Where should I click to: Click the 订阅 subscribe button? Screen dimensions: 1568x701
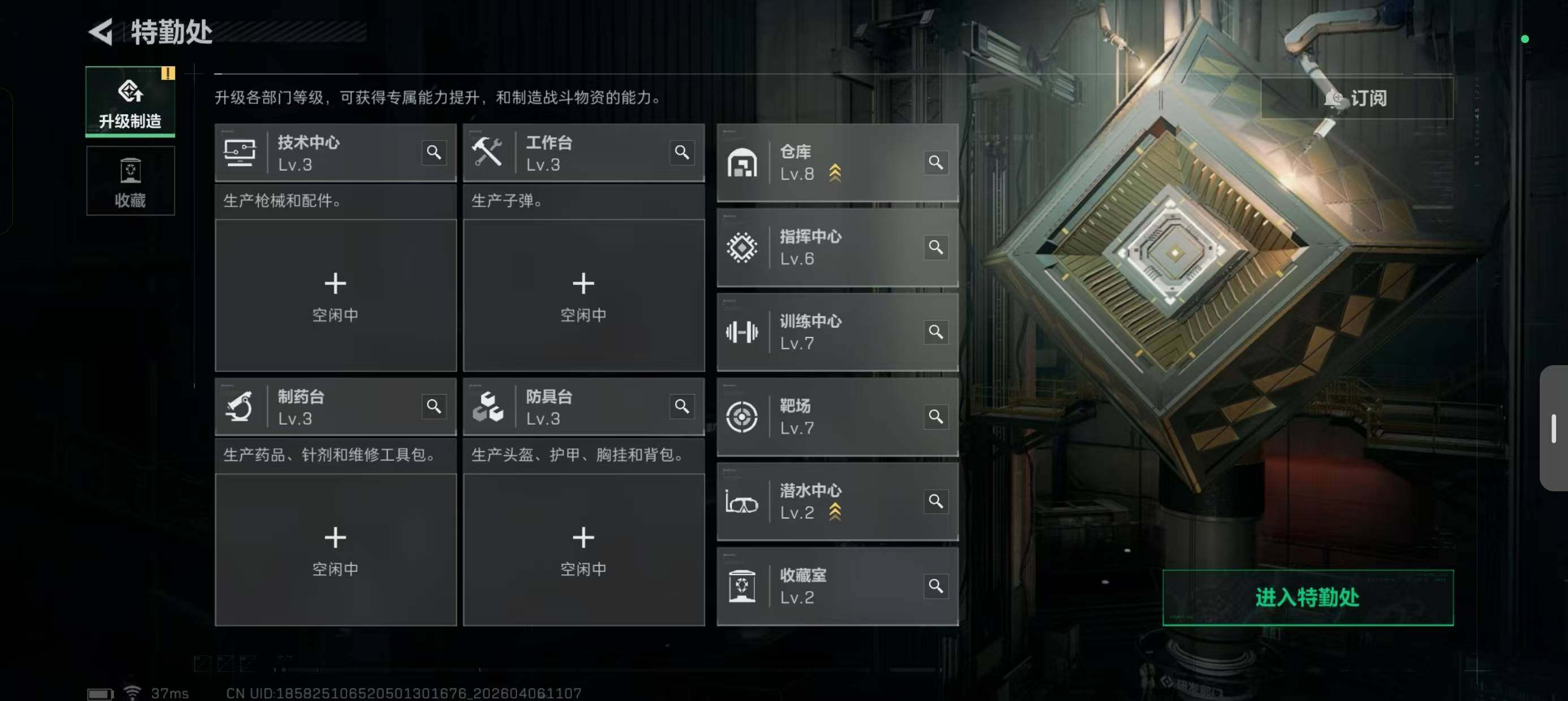click(x=1356, y=98)
